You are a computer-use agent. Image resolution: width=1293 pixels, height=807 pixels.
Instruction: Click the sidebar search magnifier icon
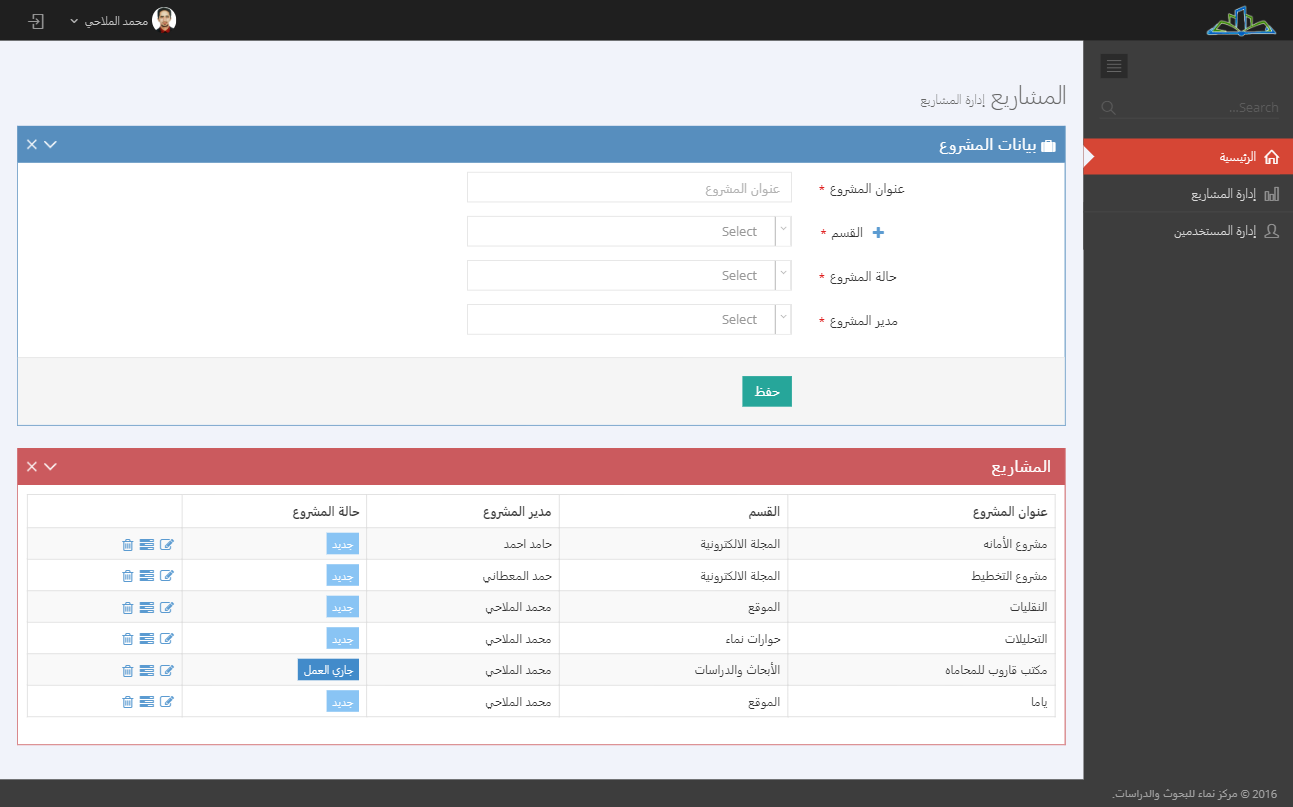1108,107
